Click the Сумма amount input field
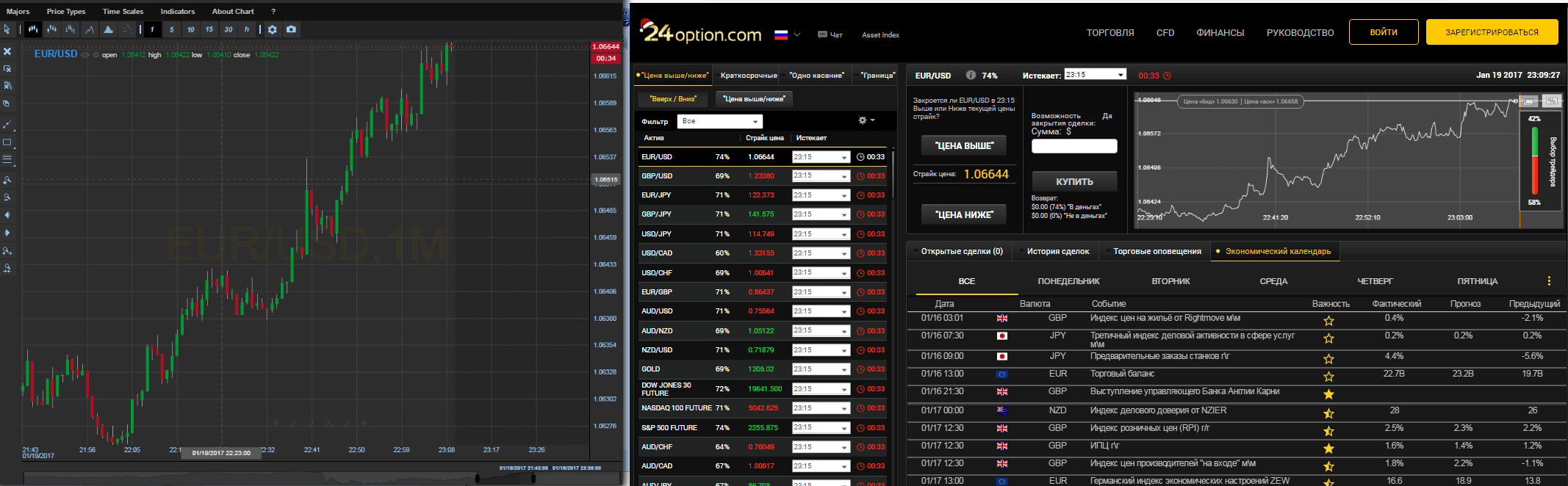 pos(1074,146)
